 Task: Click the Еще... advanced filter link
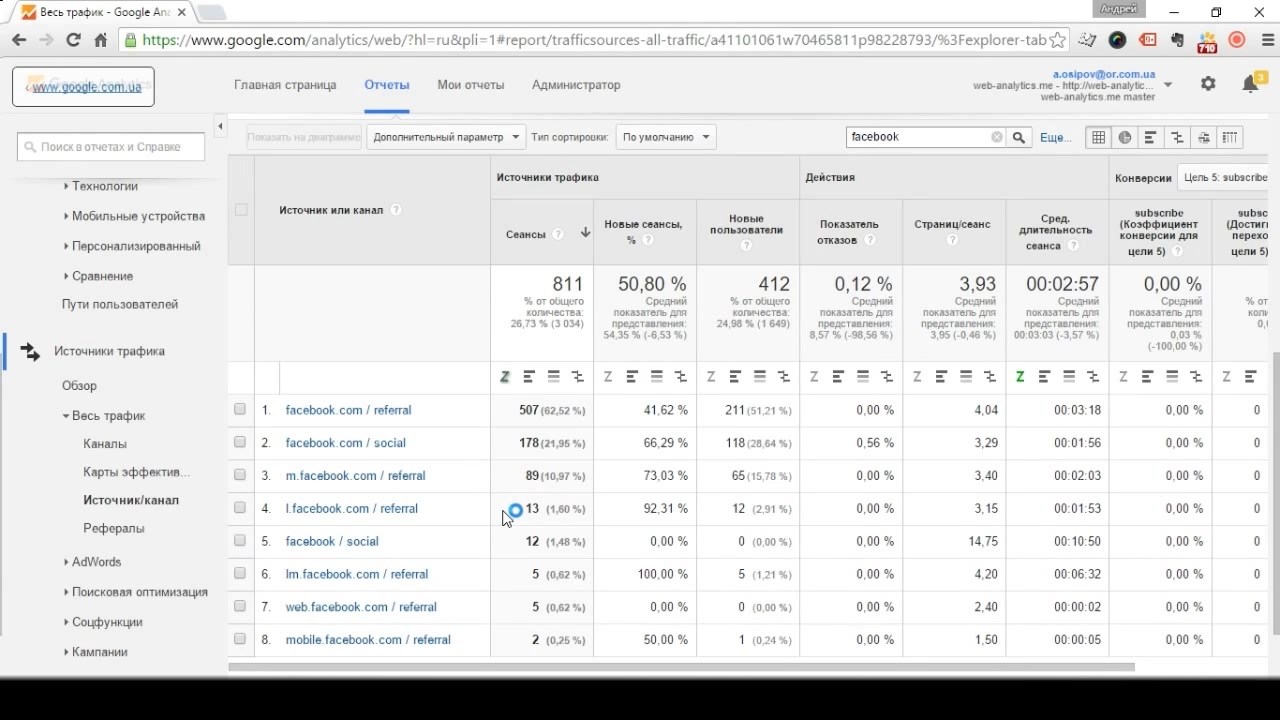1056,138
